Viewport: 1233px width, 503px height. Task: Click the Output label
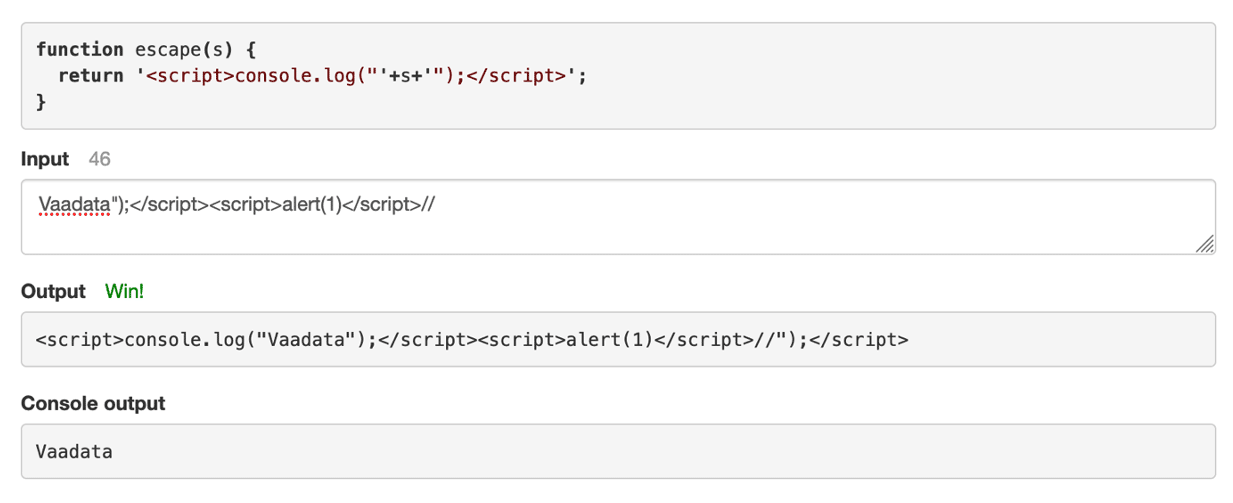point(53,291)
